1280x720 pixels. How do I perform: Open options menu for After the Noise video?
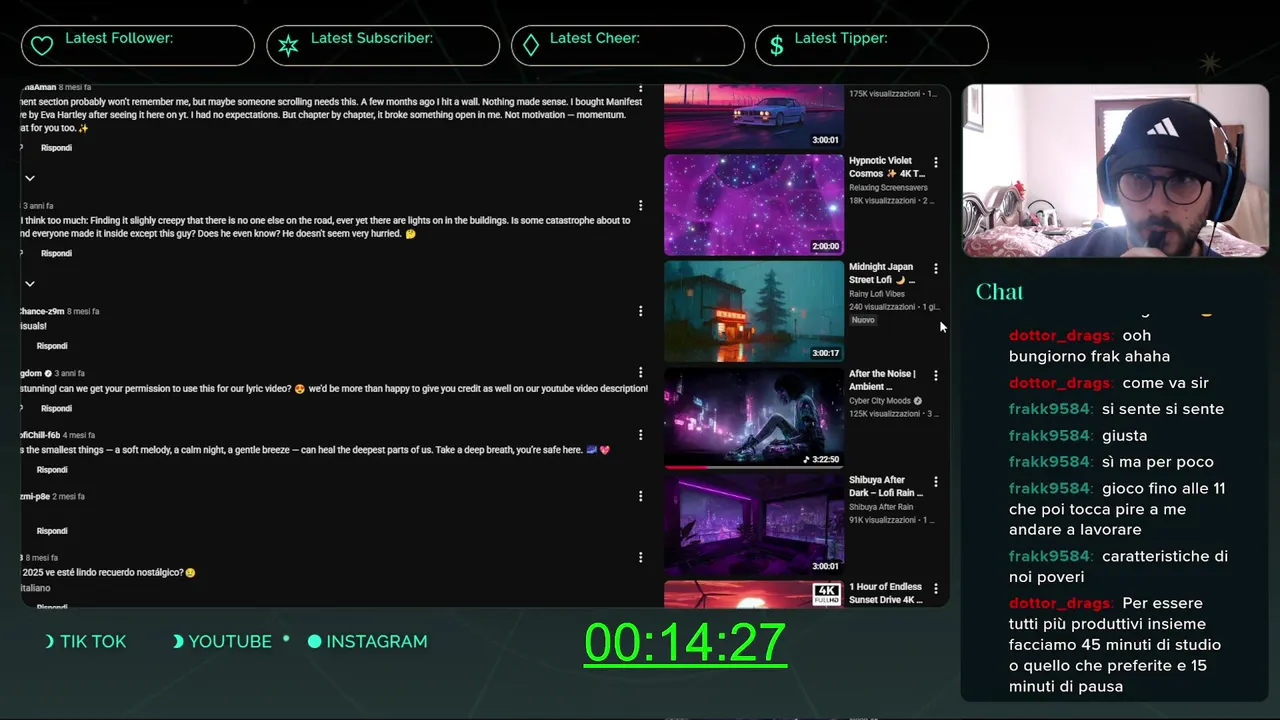pos(936,376)
